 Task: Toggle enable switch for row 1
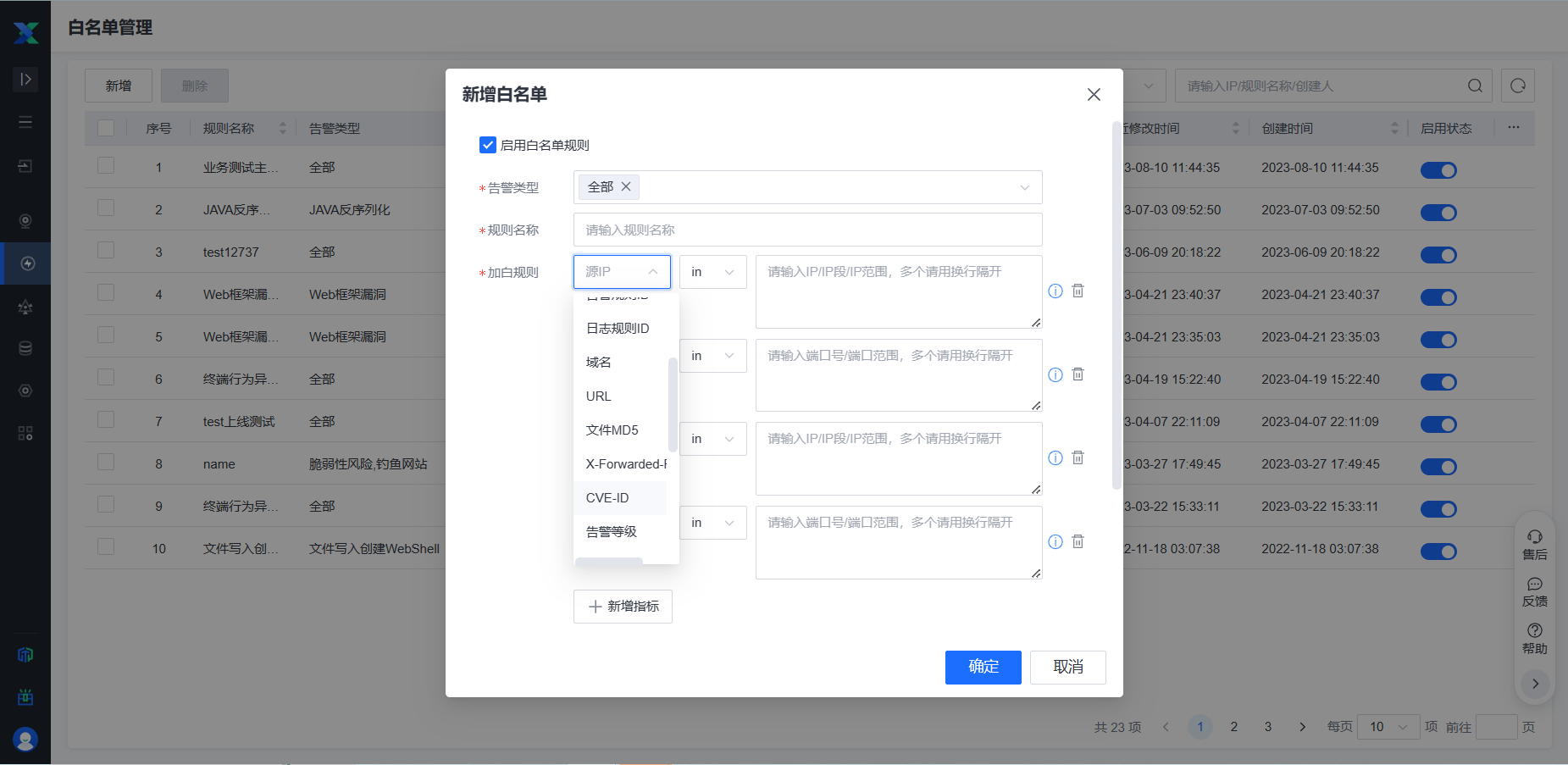[x=1438, y=170]
